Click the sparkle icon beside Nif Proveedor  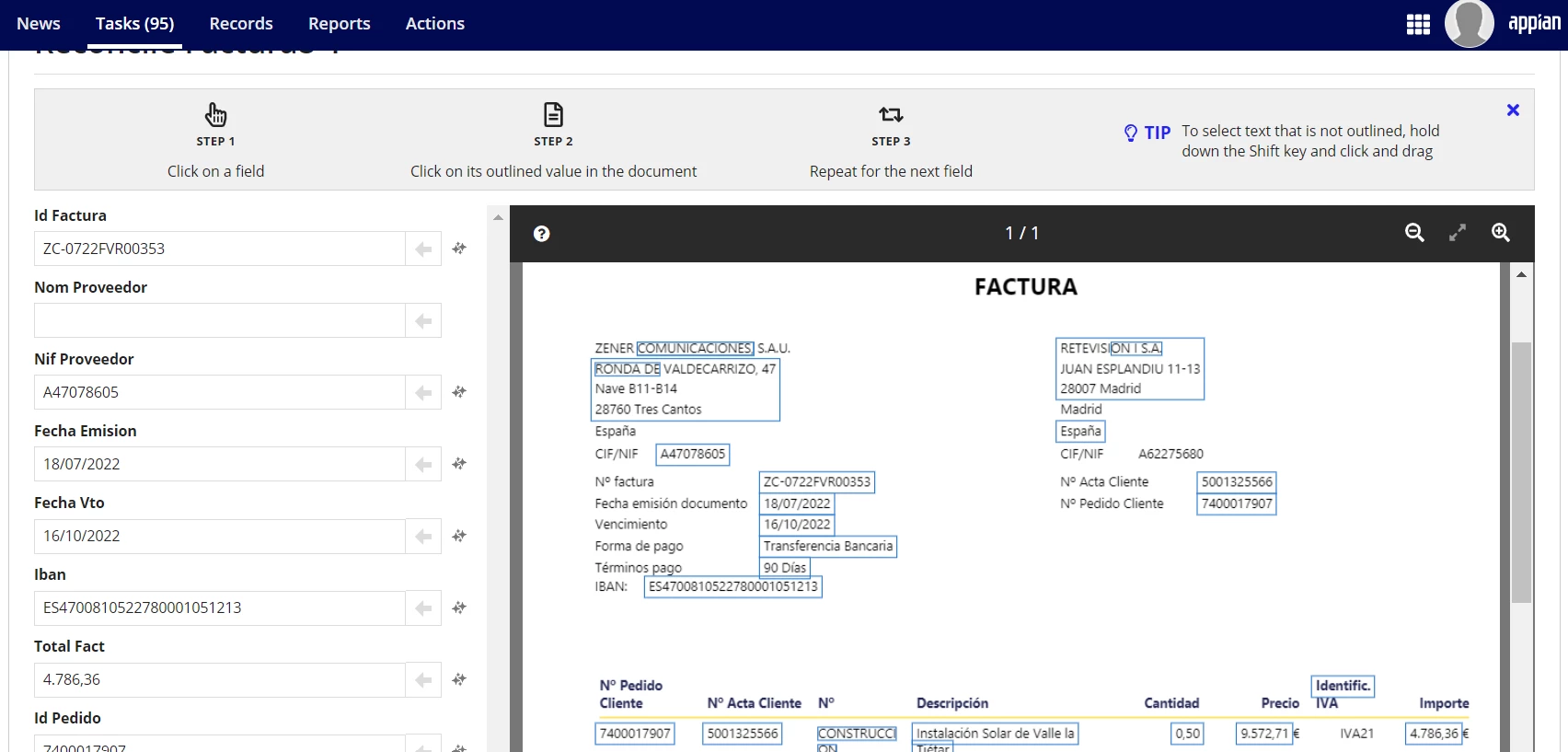click(x=459, y=392)
